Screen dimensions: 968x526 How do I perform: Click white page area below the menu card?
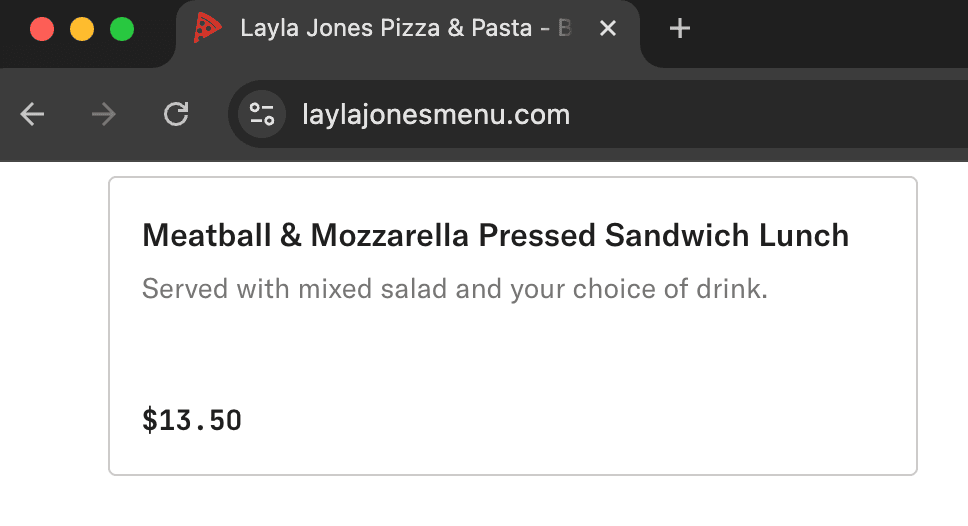point(500,502)
